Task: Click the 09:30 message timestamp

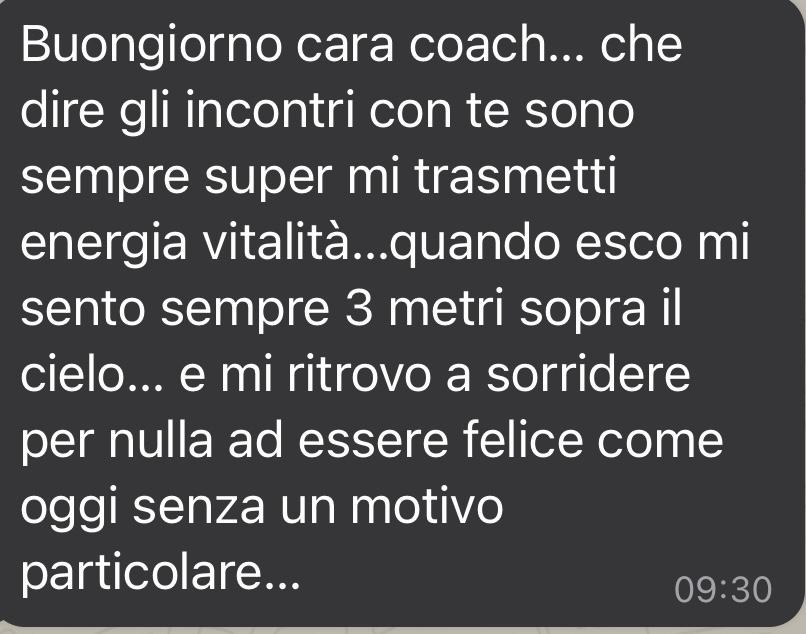Action: (x=723, y=589)
